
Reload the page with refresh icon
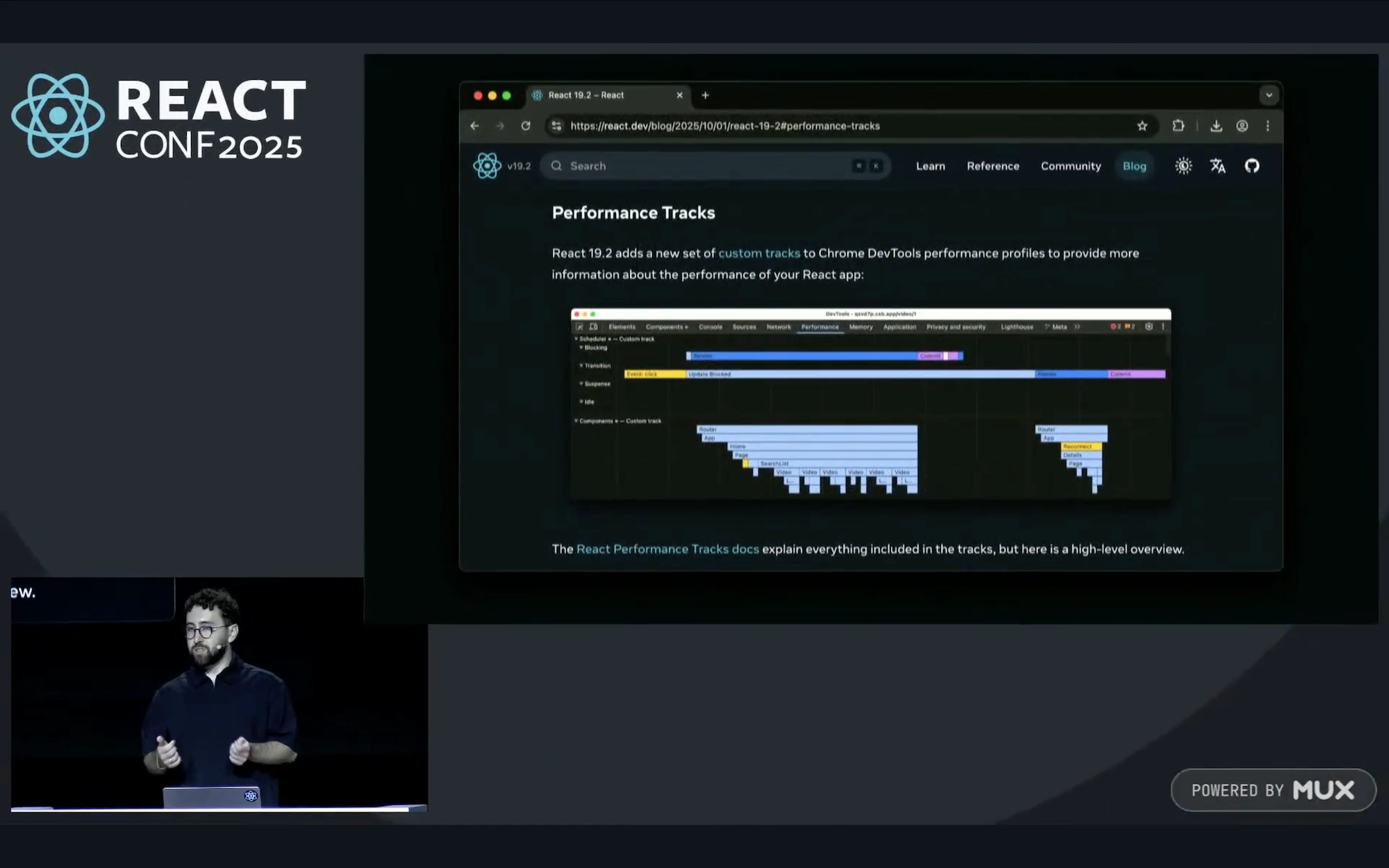pos(526,126)
